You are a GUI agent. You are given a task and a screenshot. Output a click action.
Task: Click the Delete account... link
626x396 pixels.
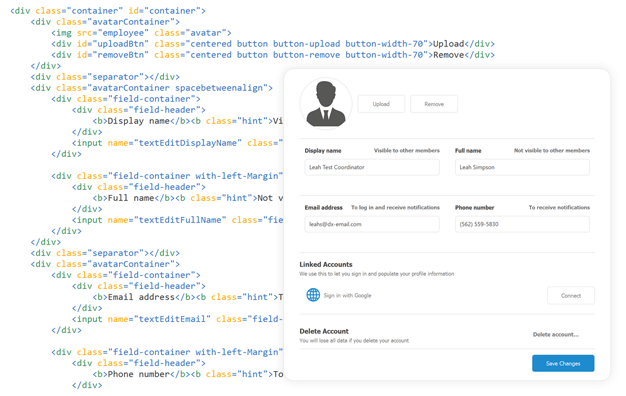556,335
